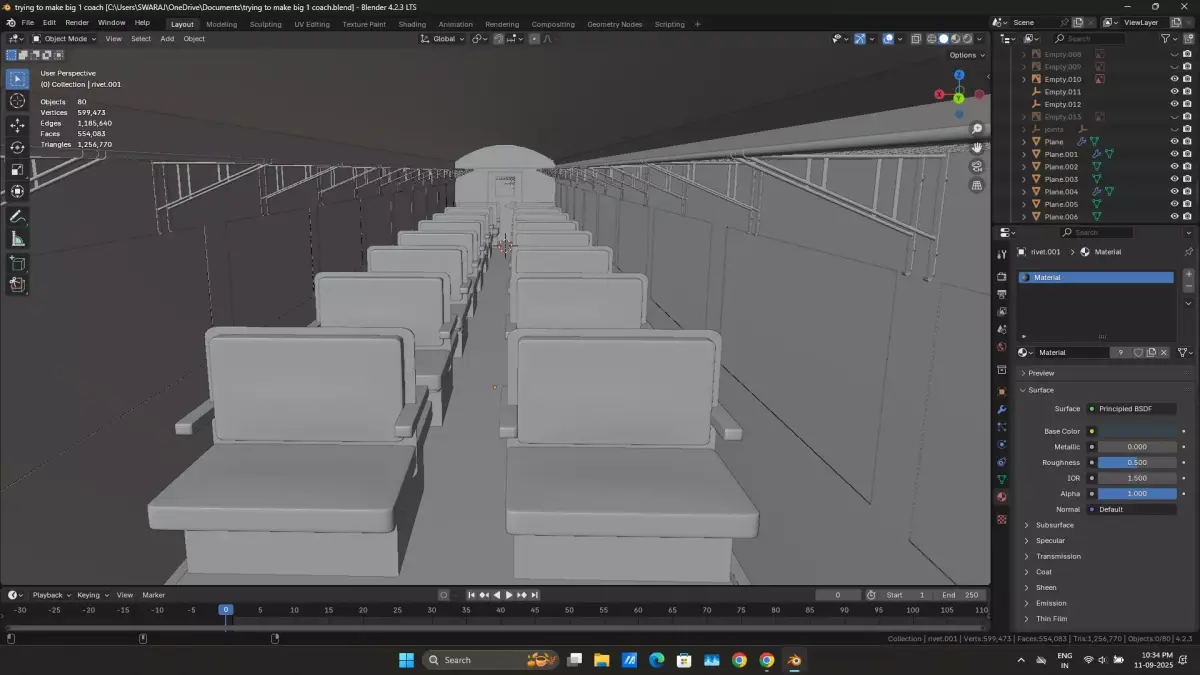Screen dimensions: 1200x675
Task: Expand Empty.010 in the outliner
Action: 1024,79
